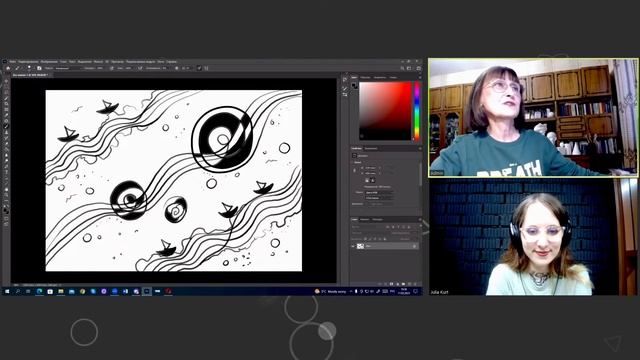Select the active Brush tool
This screenshot has height=360, width=640.
click(6, 127)
